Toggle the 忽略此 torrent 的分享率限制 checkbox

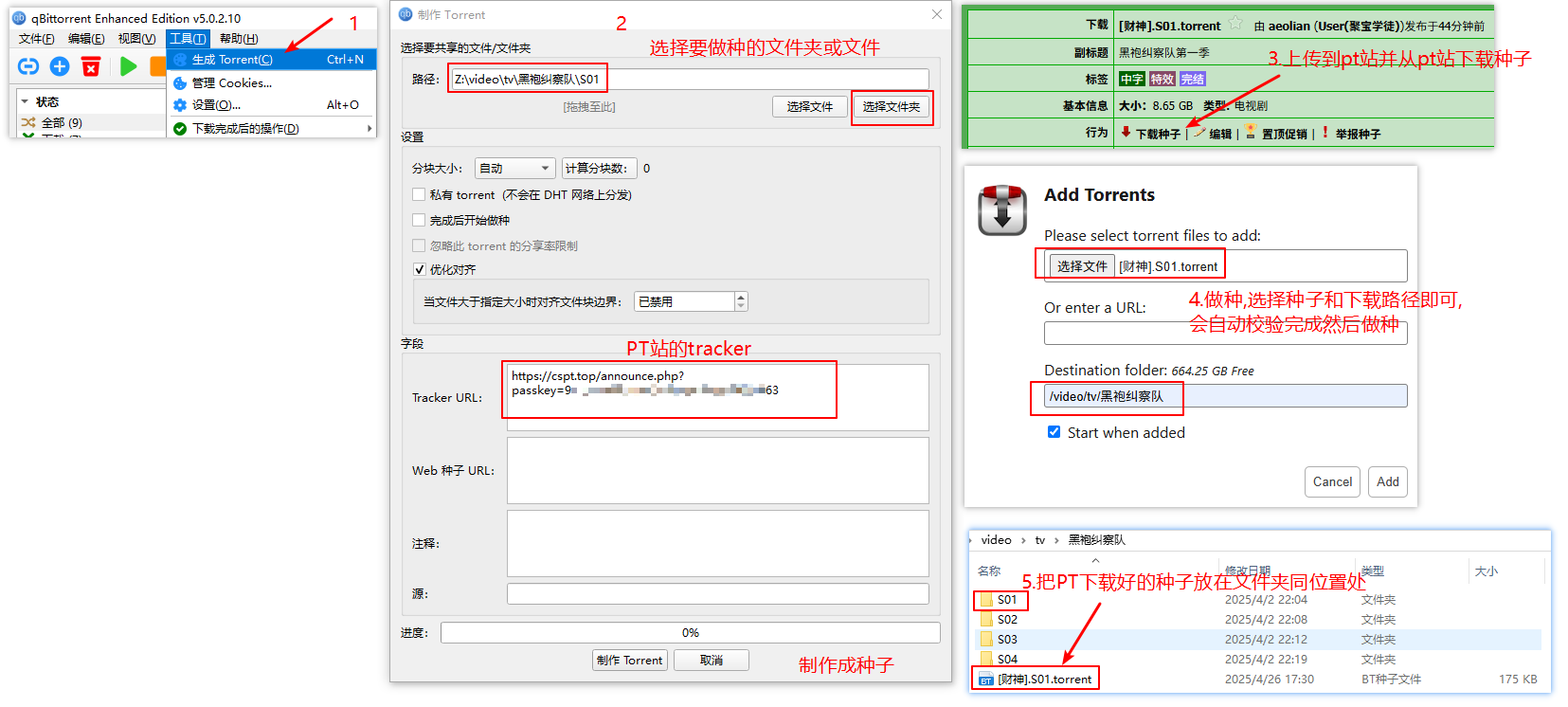[419, 245]
